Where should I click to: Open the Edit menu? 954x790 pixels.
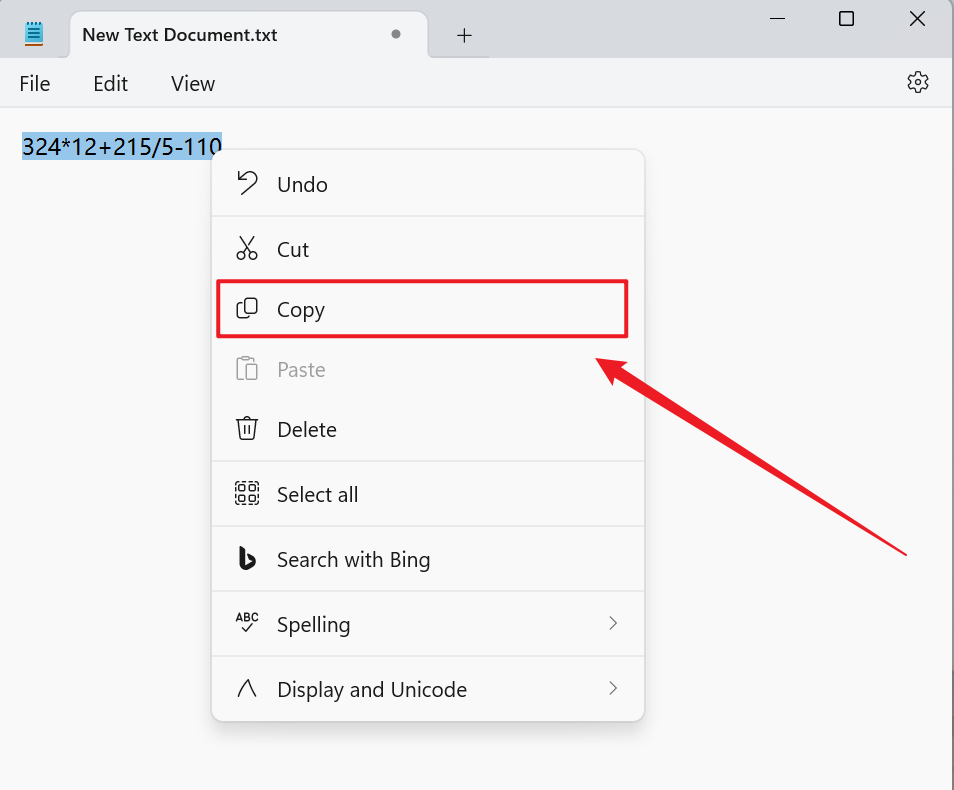pyautogui.click(x=110, y=84)
